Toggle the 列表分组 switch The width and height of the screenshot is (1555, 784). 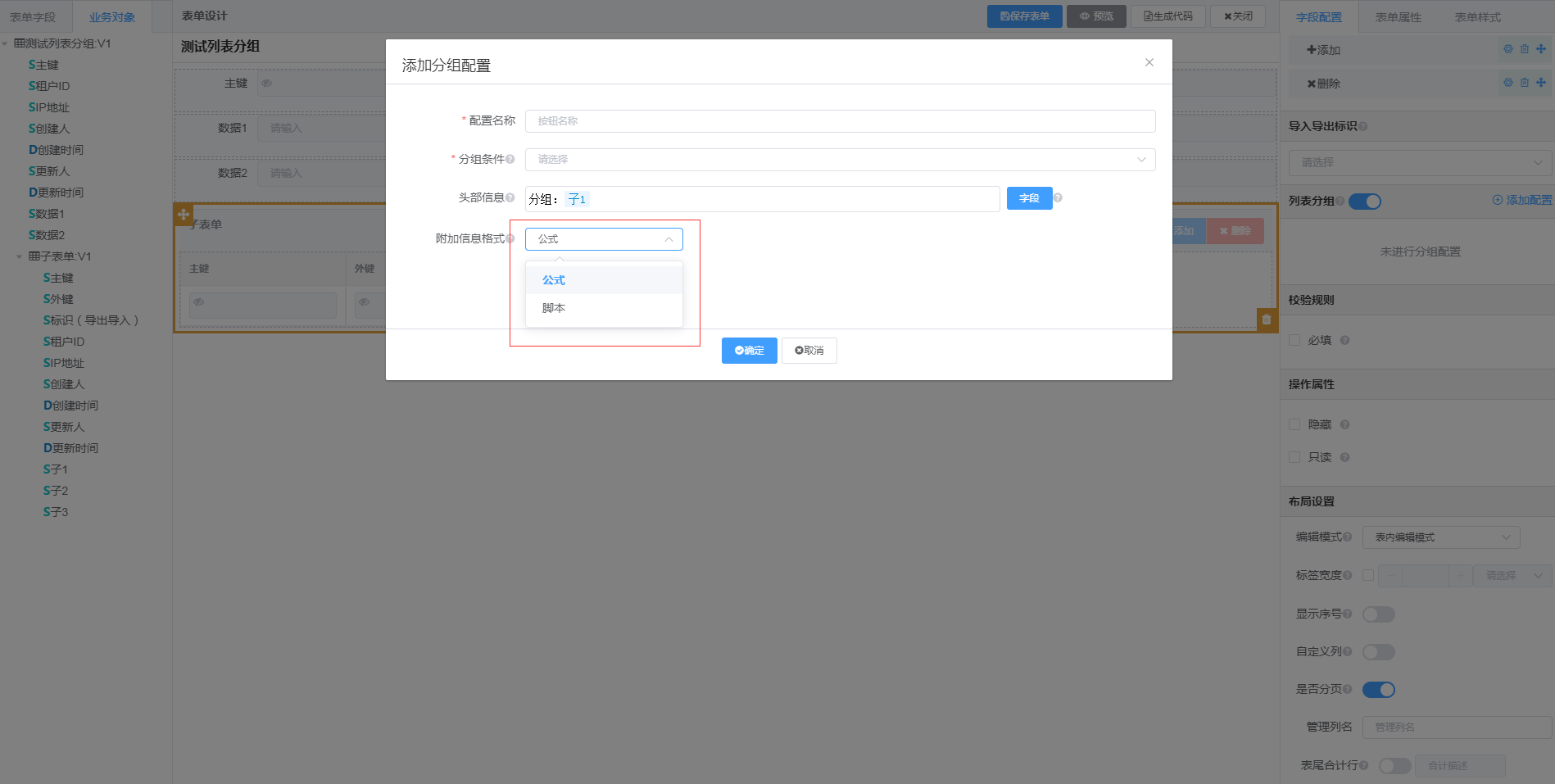coord(1364,202)
